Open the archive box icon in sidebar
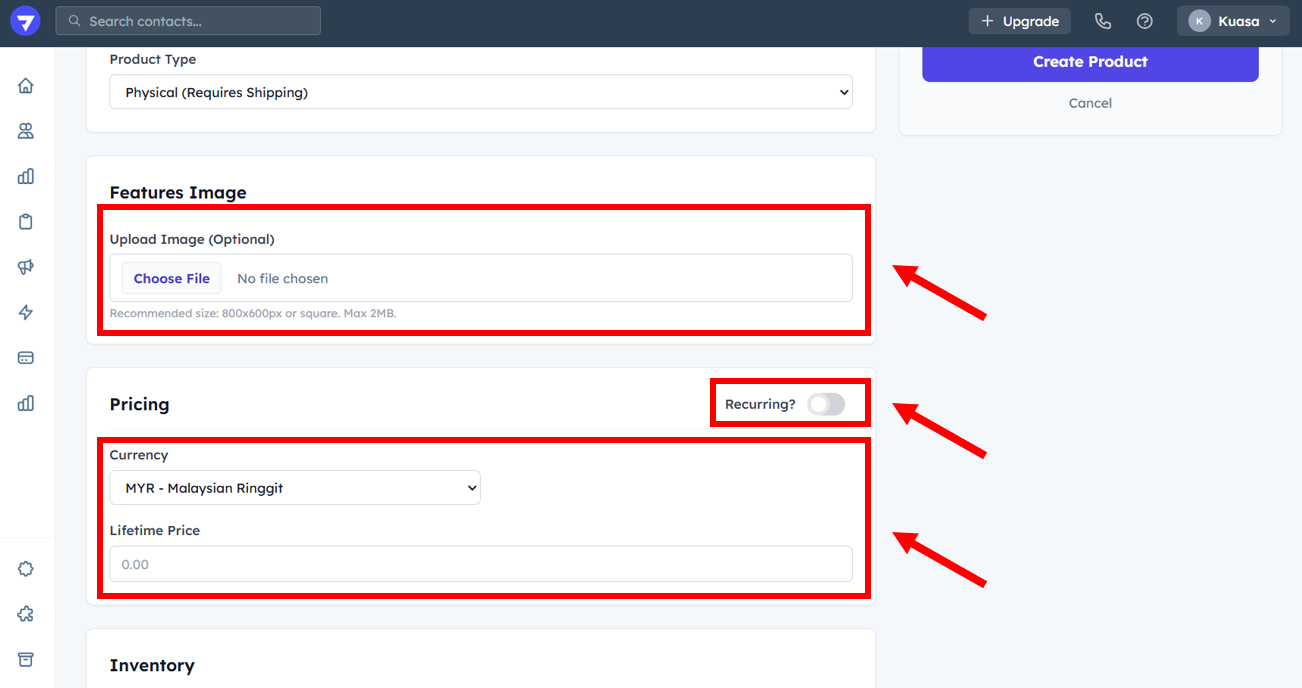 pos(26,659)
